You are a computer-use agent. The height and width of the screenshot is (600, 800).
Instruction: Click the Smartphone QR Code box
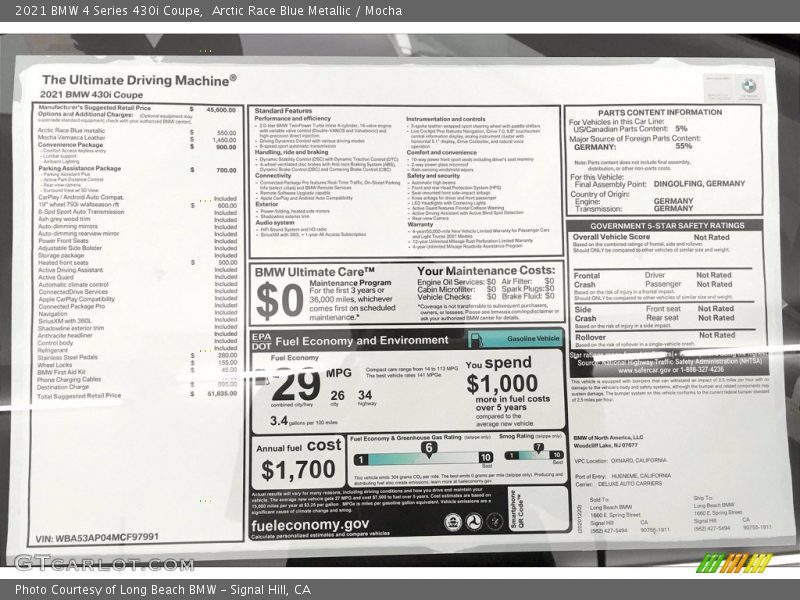pos(538,509)
